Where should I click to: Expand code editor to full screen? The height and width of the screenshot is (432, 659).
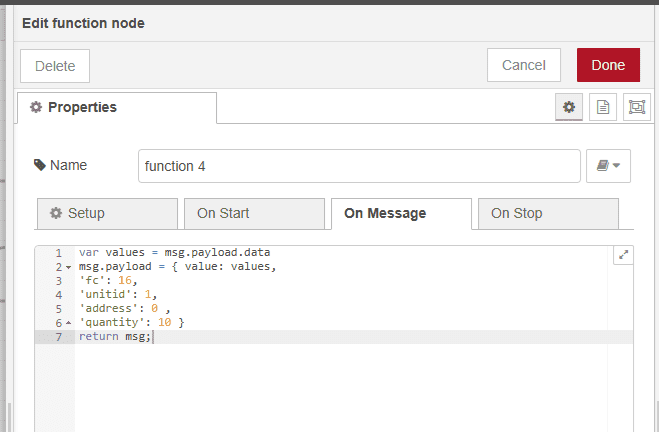pos(623,255)
